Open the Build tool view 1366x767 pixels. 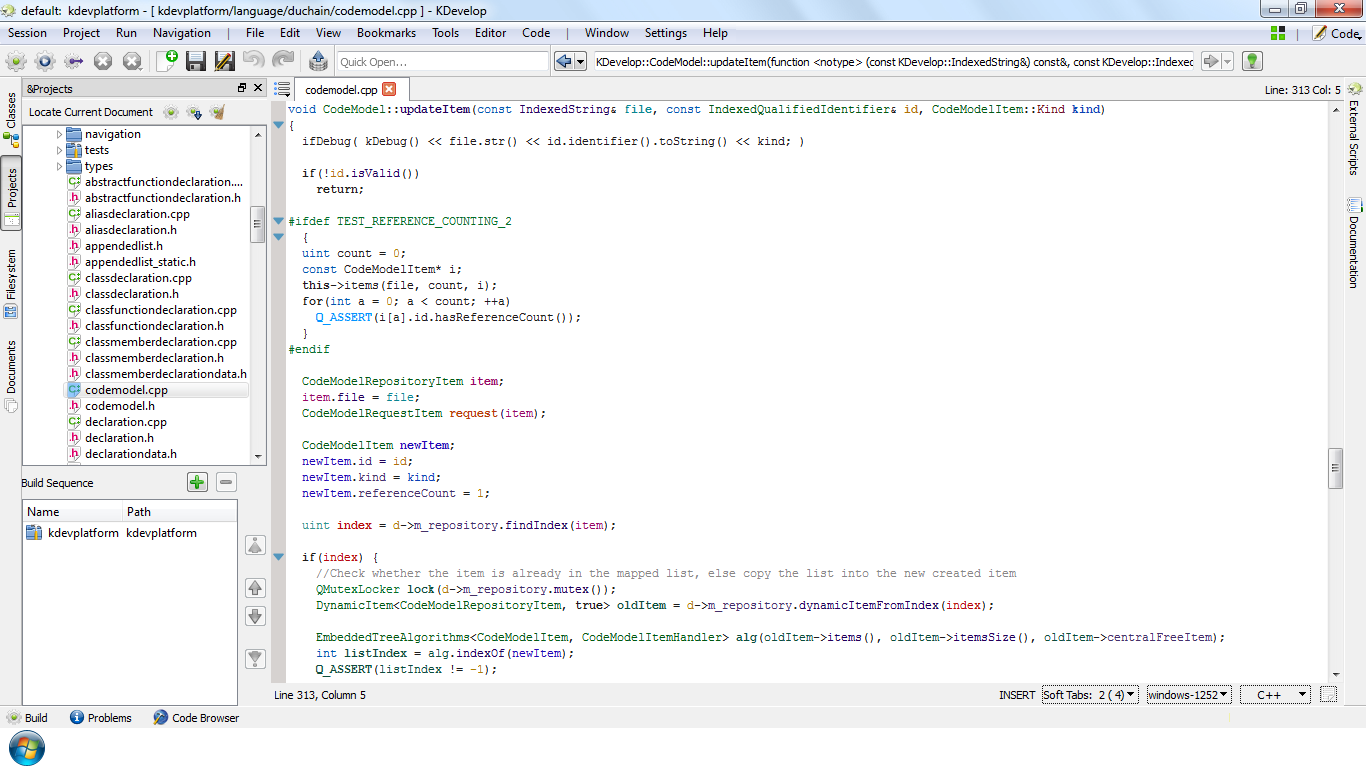28,718
